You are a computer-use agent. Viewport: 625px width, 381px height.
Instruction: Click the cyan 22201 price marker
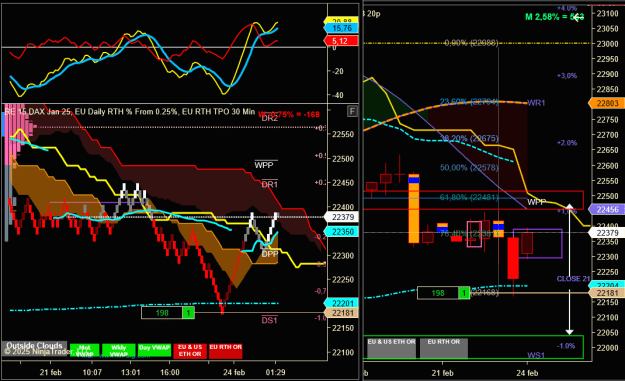(x=342, y=303)
